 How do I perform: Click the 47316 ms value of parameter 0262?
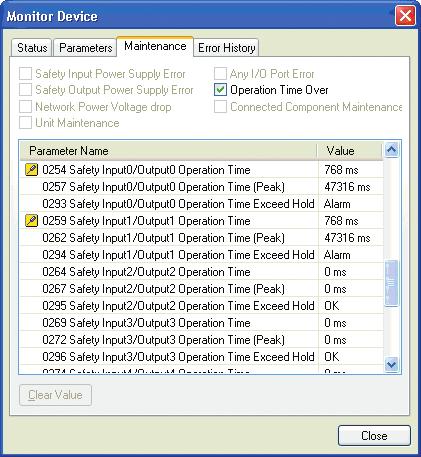pos(347,238)
